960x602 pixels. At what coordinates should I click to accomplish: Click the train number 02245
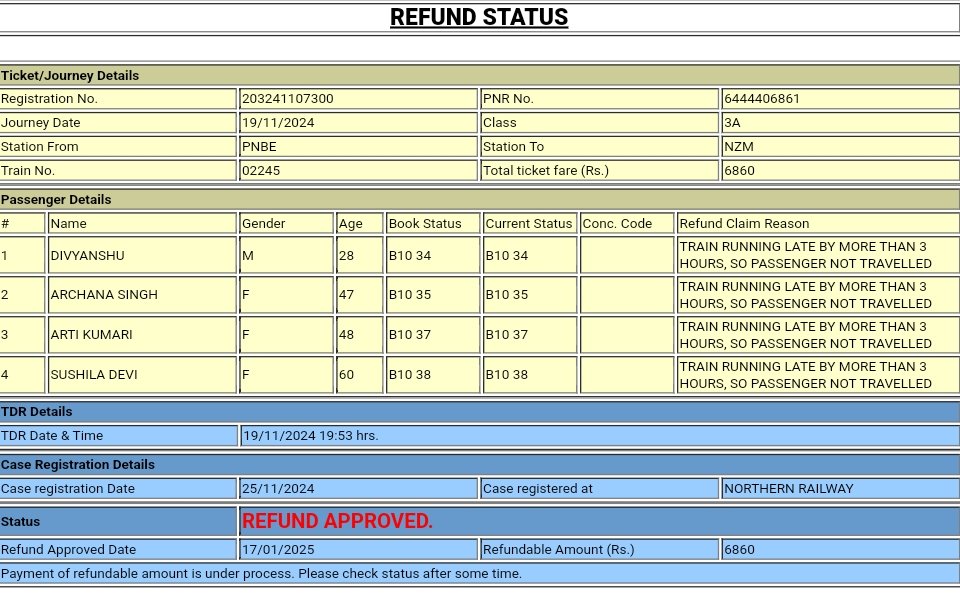pyautogui.click(x=261, y=170)
